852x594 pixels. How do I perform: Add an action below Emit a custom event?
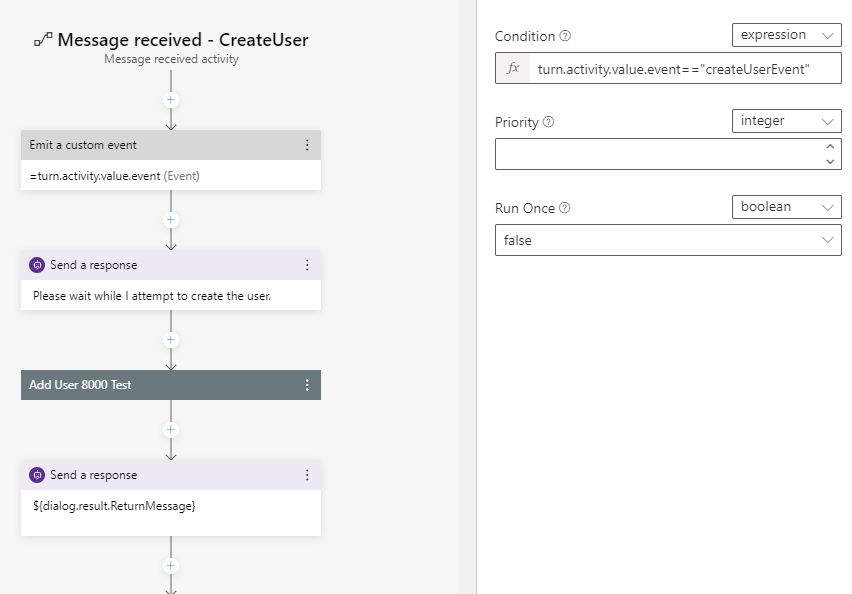[x=171, y=220]
